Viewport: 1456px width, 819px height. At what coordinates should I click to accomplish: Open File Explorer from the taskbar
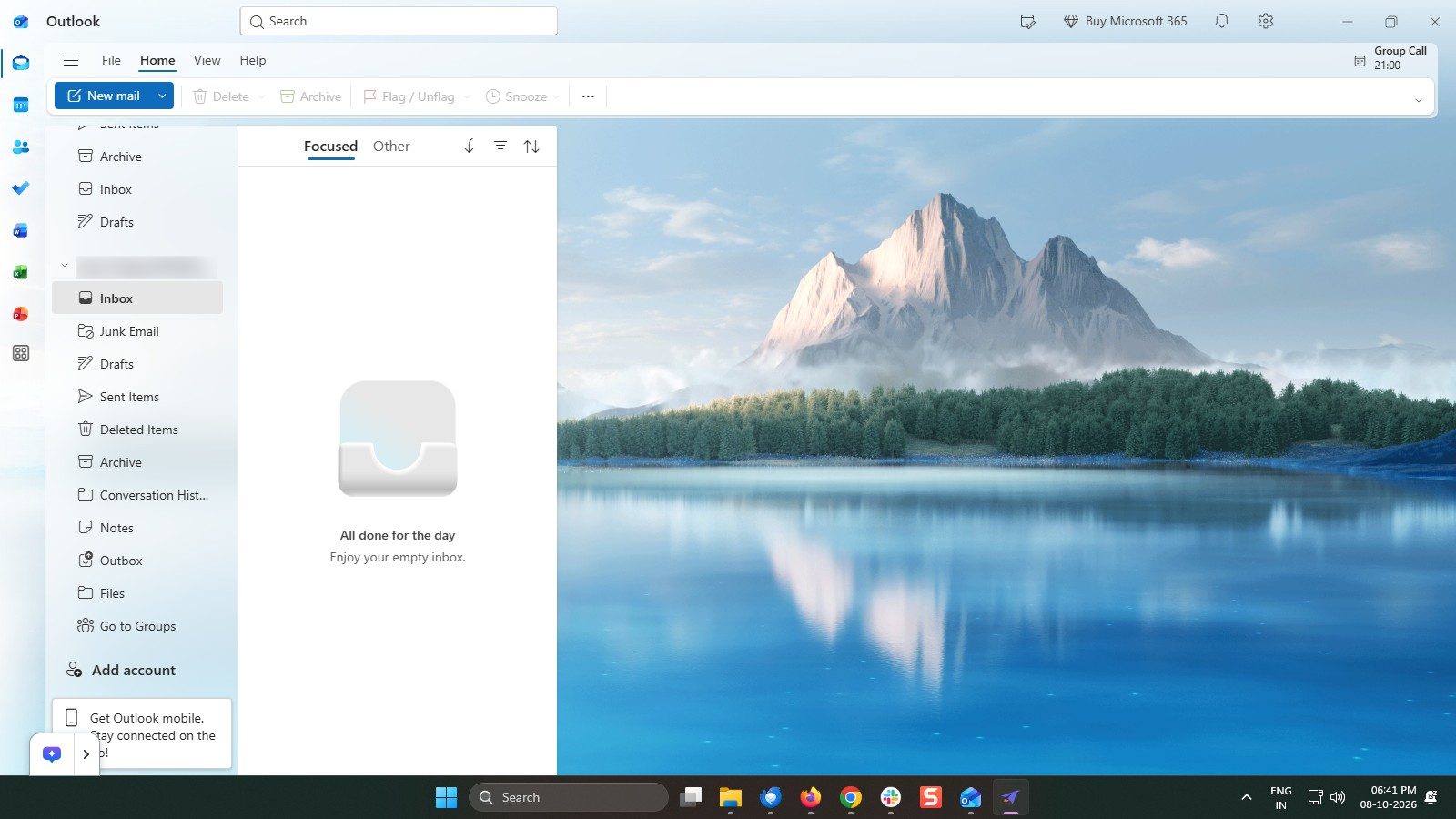coord(731,797)
